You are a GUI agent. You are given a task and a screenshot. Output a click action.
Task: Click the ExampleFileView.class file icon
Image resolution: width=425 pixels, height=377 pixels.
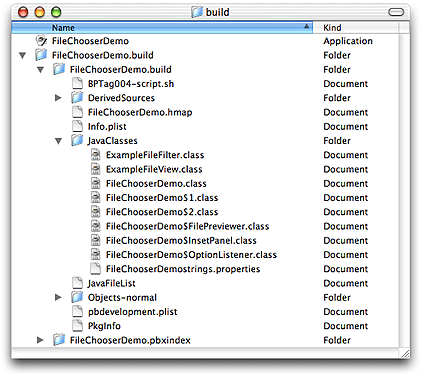[x=96, y=169]
